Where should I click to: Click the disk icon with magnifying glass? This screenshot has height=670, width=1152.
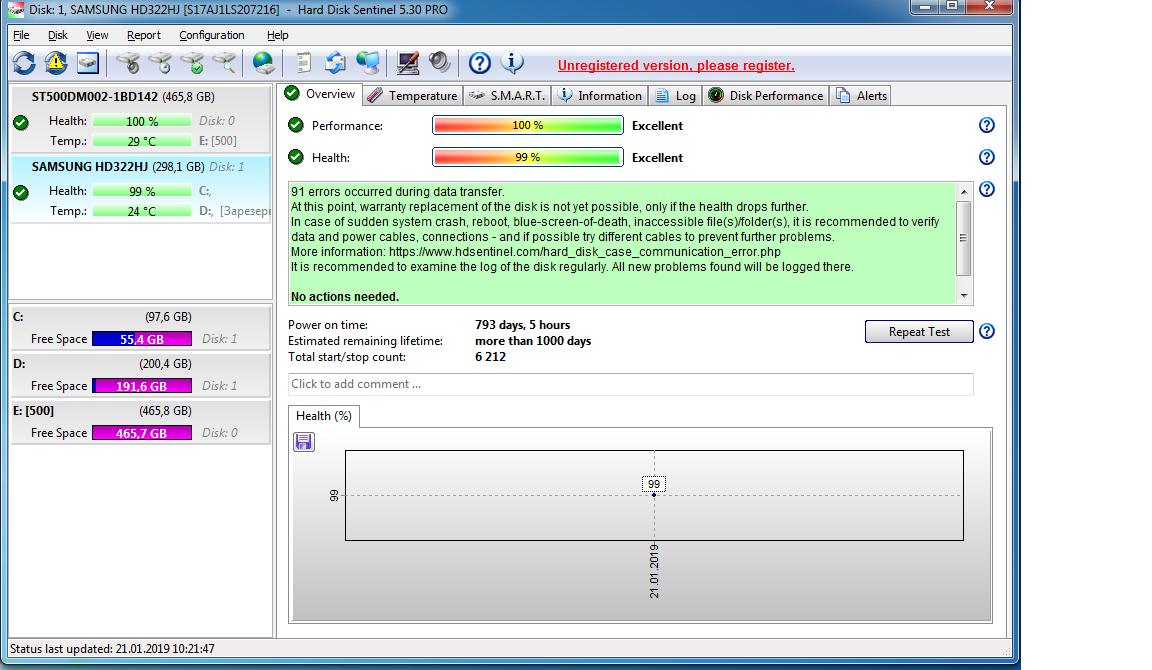225,63
